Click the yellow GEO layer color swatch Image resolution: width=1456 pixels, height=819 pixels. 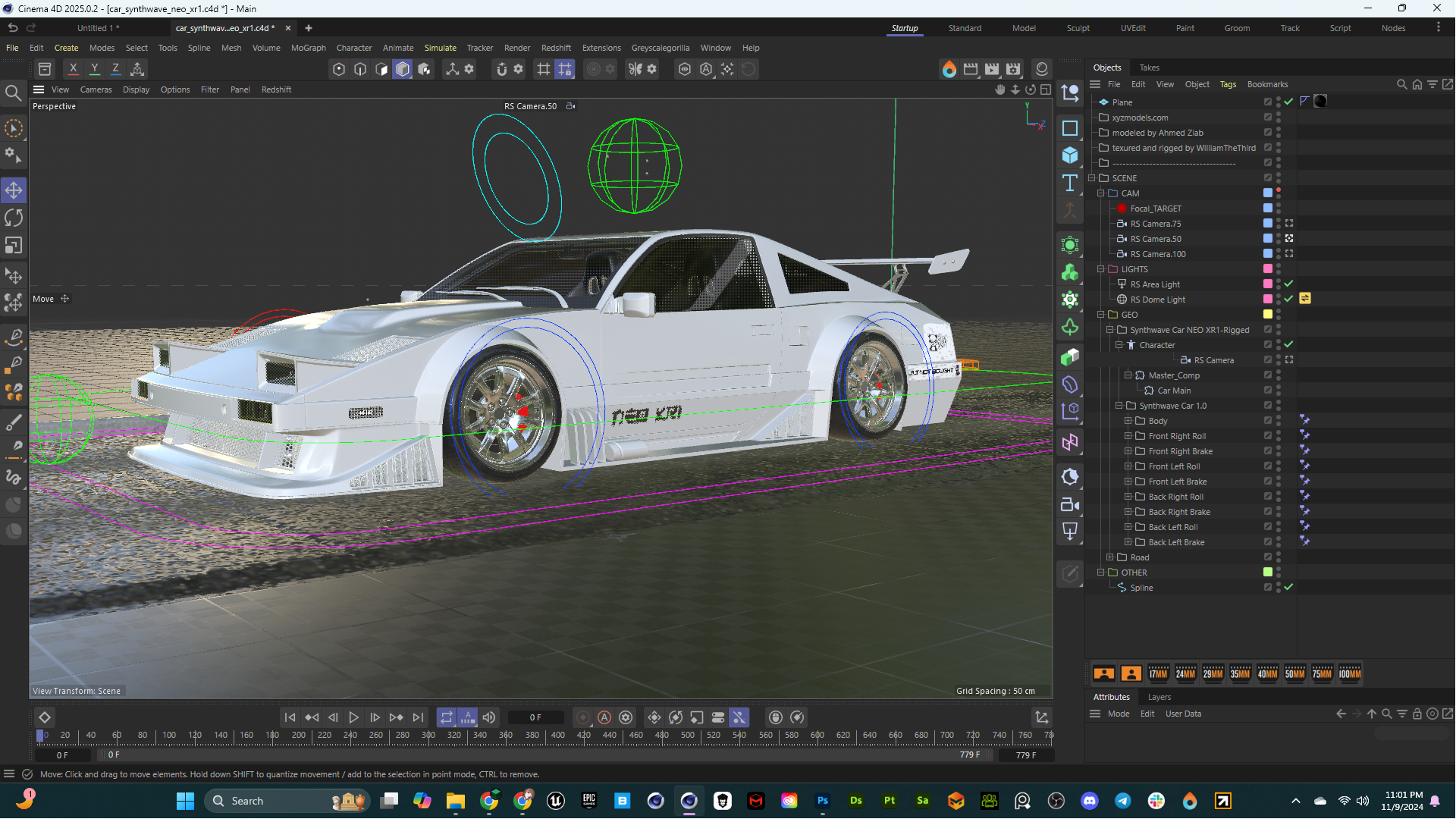coord(1267,314)
